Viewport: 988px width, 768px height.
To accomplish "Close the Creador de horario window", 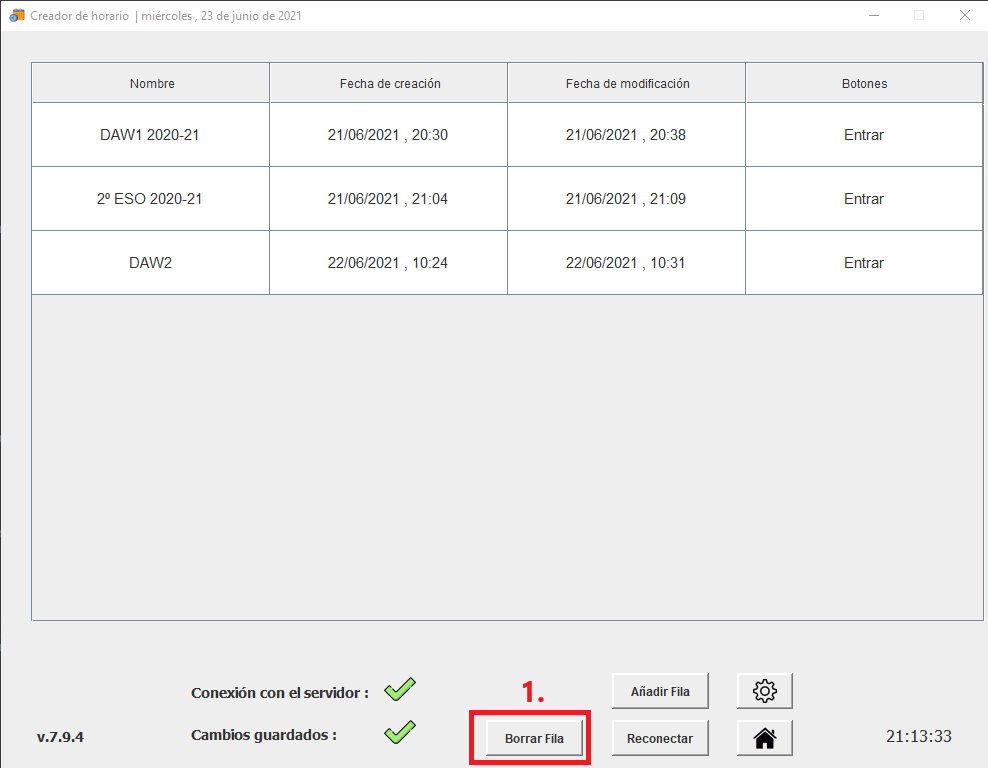I will [964, 15].
